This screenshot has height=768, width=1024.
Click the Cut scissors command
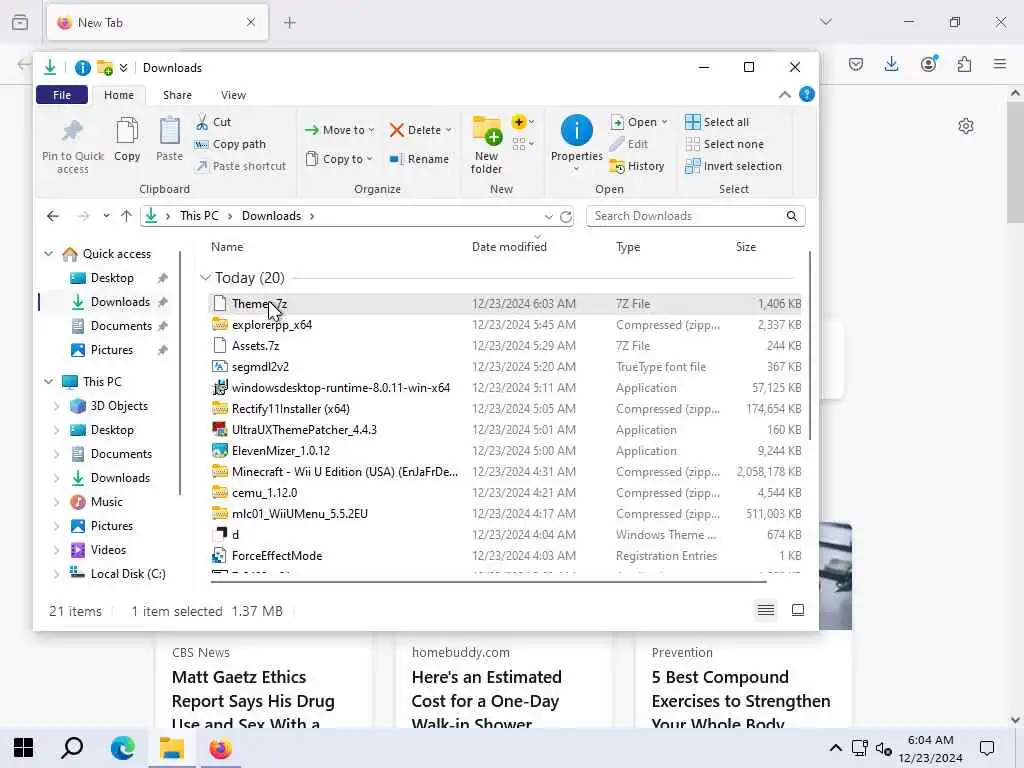pos(214,122)
